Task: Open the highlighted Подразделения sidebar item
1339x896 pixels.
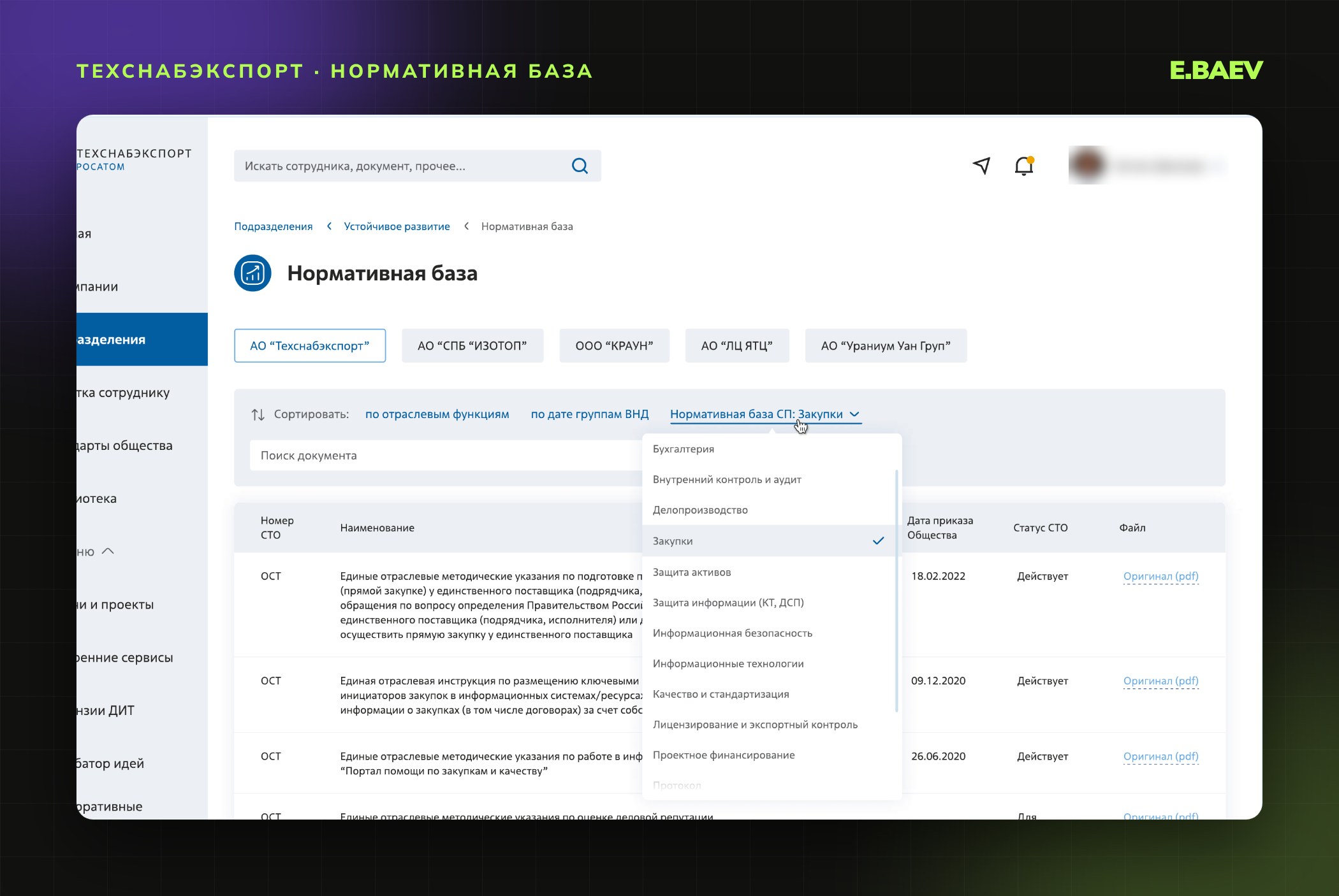Action: [x=142, y=339]
